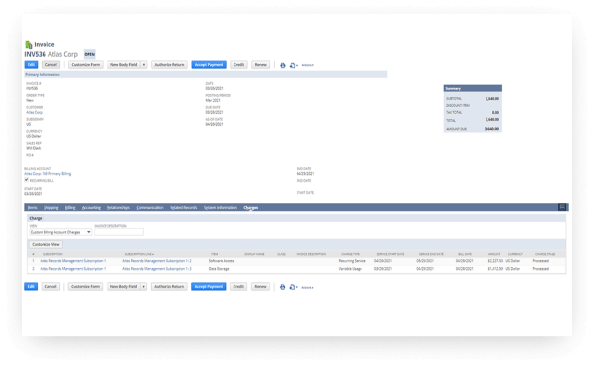Click the top Authorize Return button

pos(169,65)
